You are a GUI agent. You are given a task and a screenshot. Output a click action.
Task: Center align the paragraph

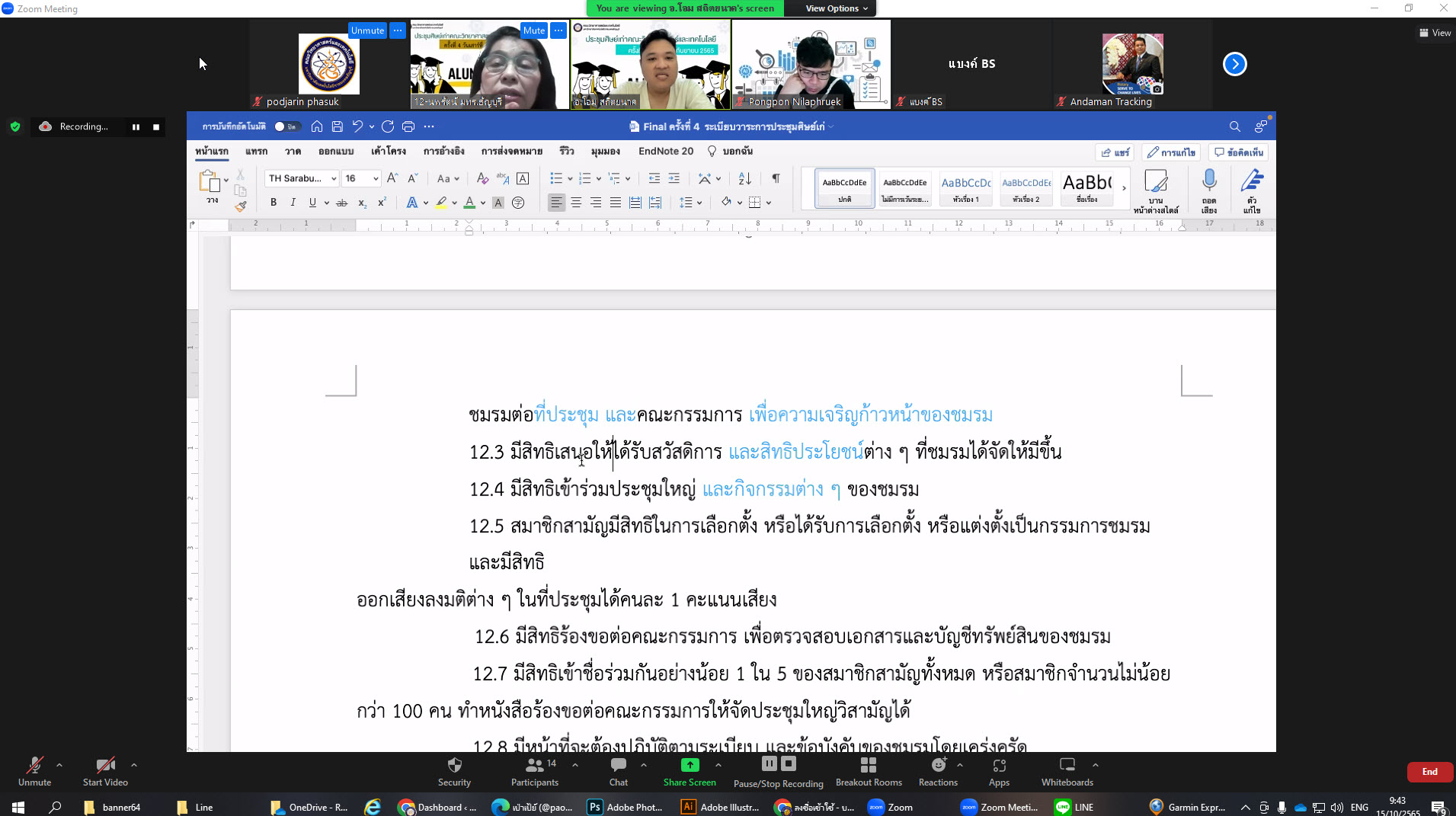(x=576, y=203)
